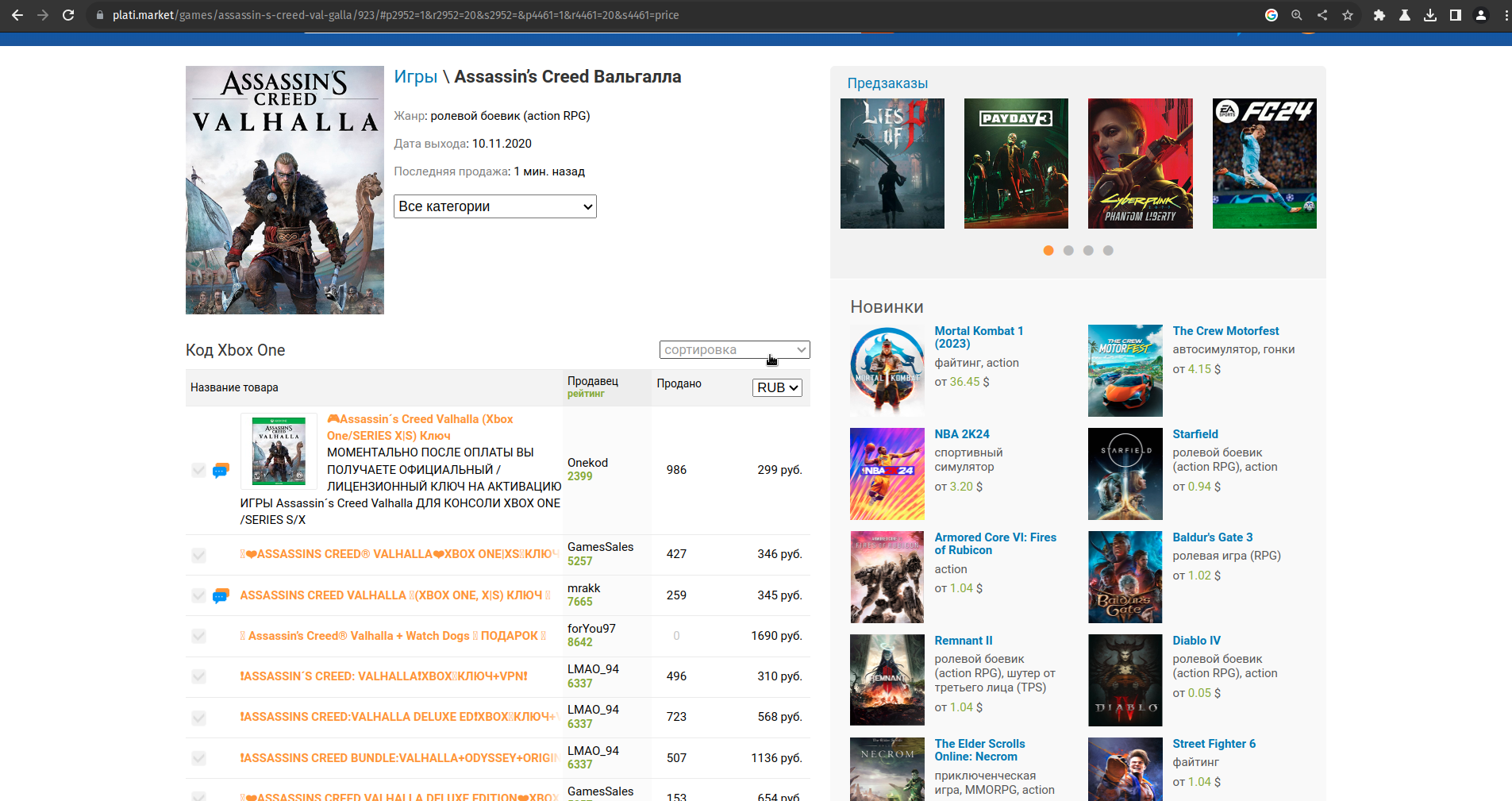1512x801 pixels.
Task: Open browser profile avatar
Action: 1481,15
